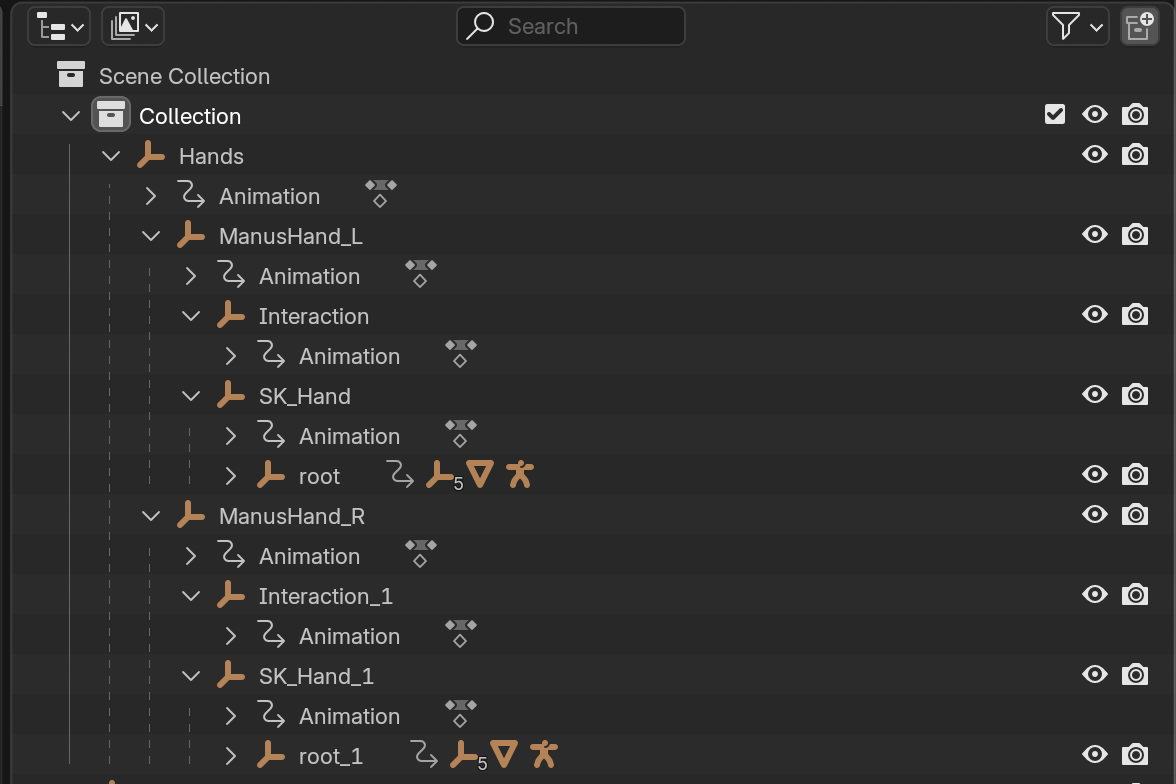Select the Scene Collection row
The width and height of the screenshot is (1176, 784).
(x=184, y=76)
